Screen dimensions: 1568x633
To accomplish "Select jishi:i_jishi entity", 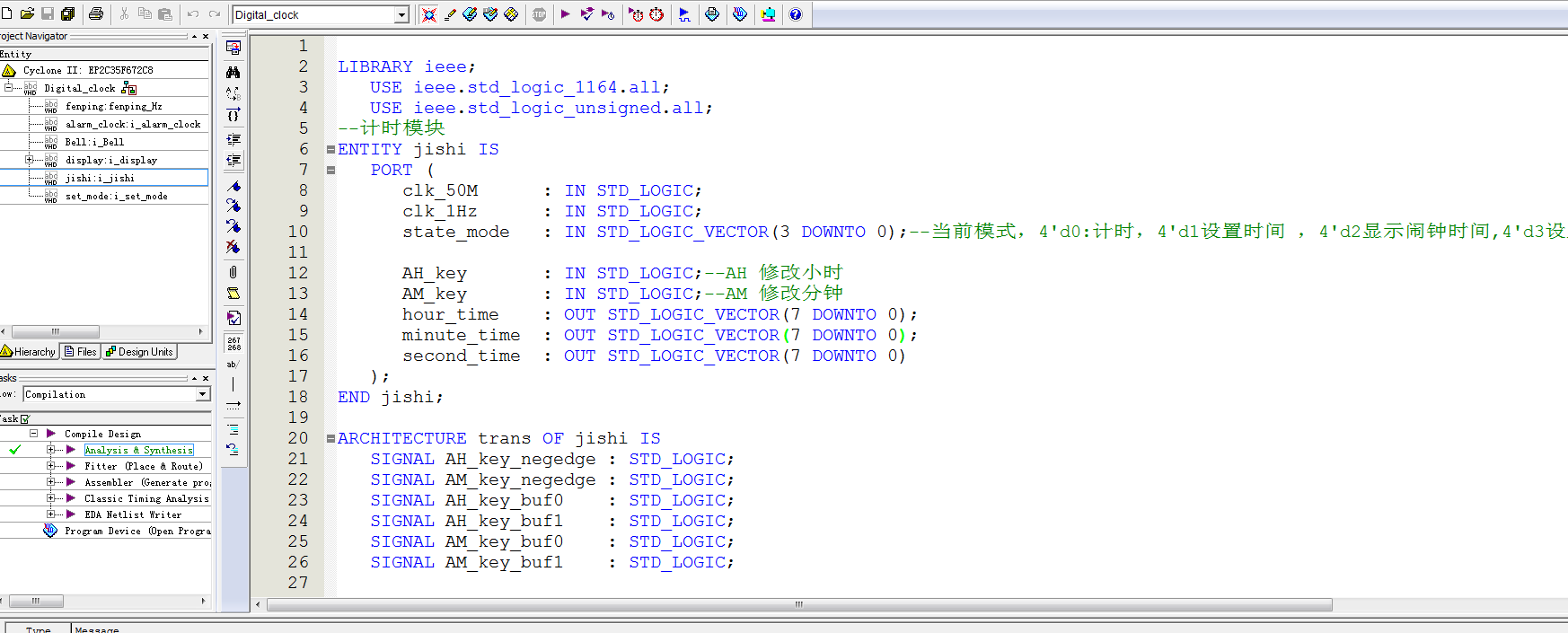I will click(100, 178).
